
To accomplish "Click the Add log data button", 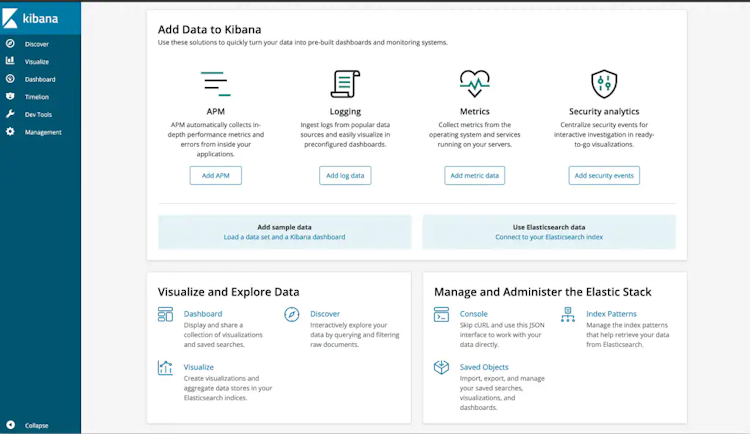I will (346, 176).
